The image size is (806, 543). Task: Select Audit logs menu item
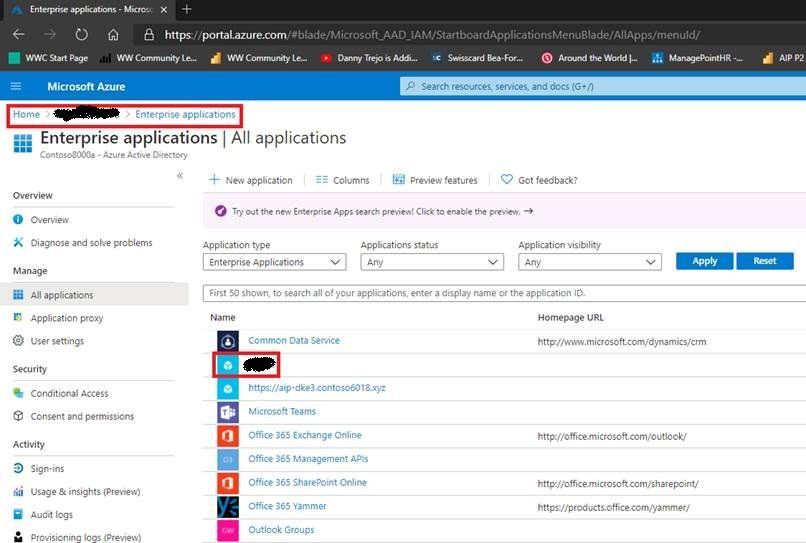[x=51, y=515]
